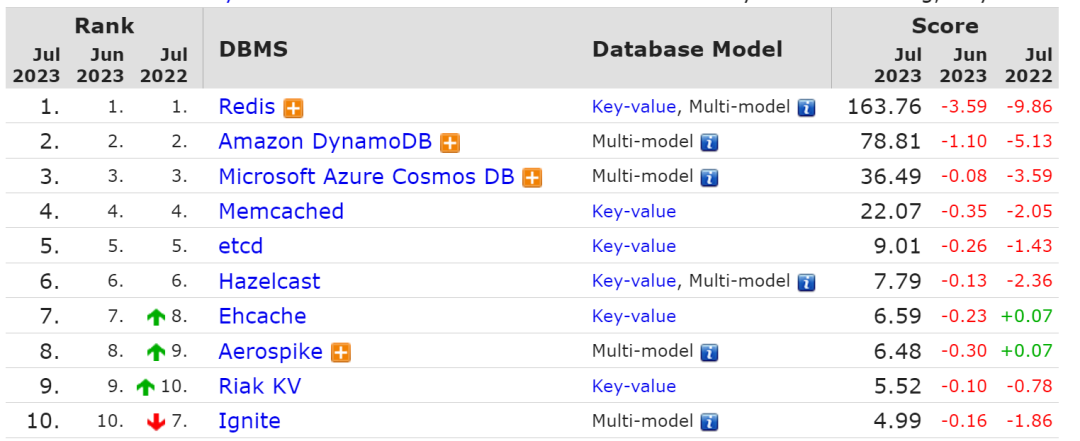Open the Memcached link
This screenshot has height=441, width=1080.
[x=281, y=212]
